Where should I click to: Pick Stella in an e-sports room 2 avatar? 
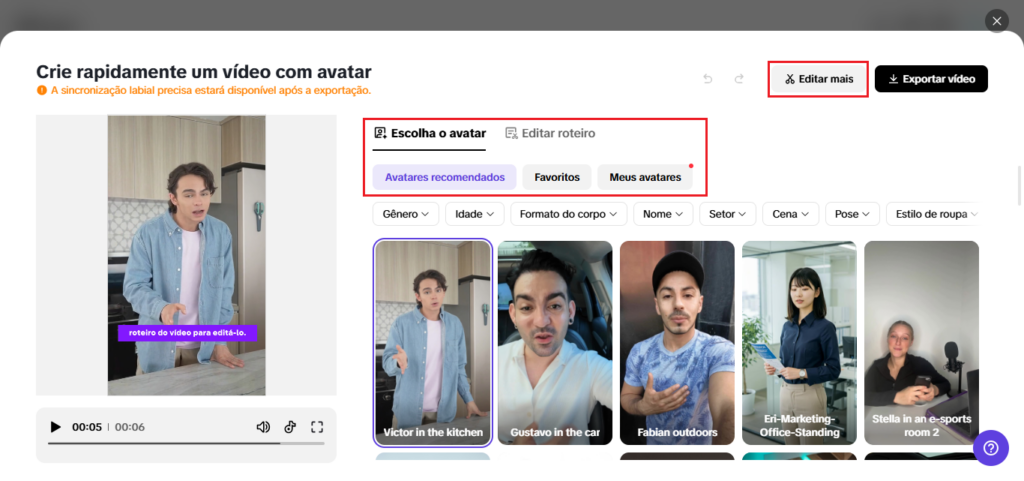coord(921,343)
